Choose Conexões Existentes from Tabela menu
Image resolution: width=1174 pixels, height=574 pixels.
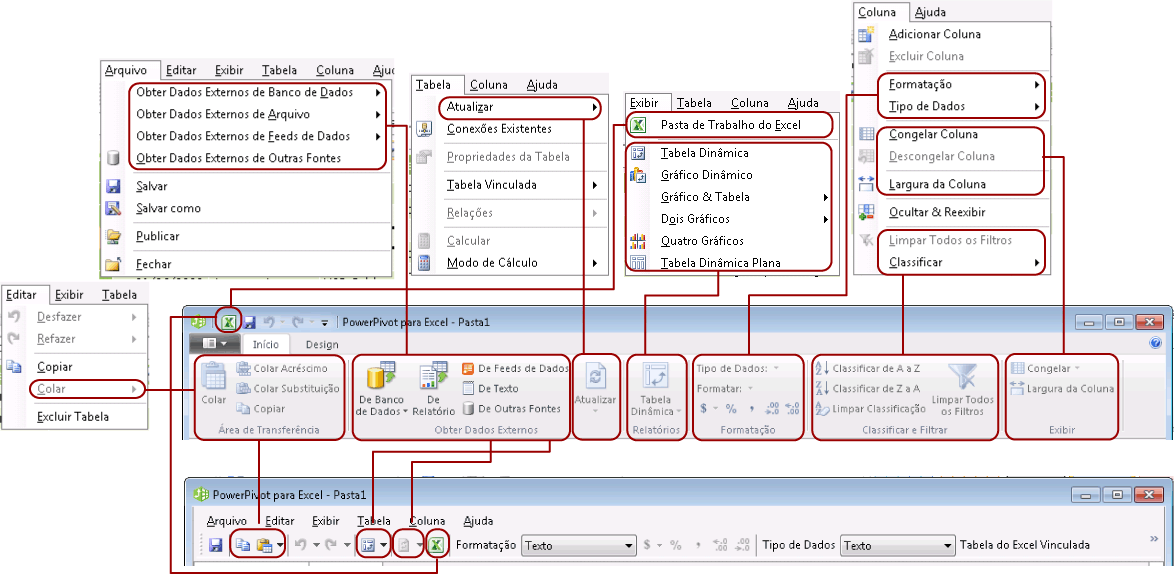tap(499, 129)
